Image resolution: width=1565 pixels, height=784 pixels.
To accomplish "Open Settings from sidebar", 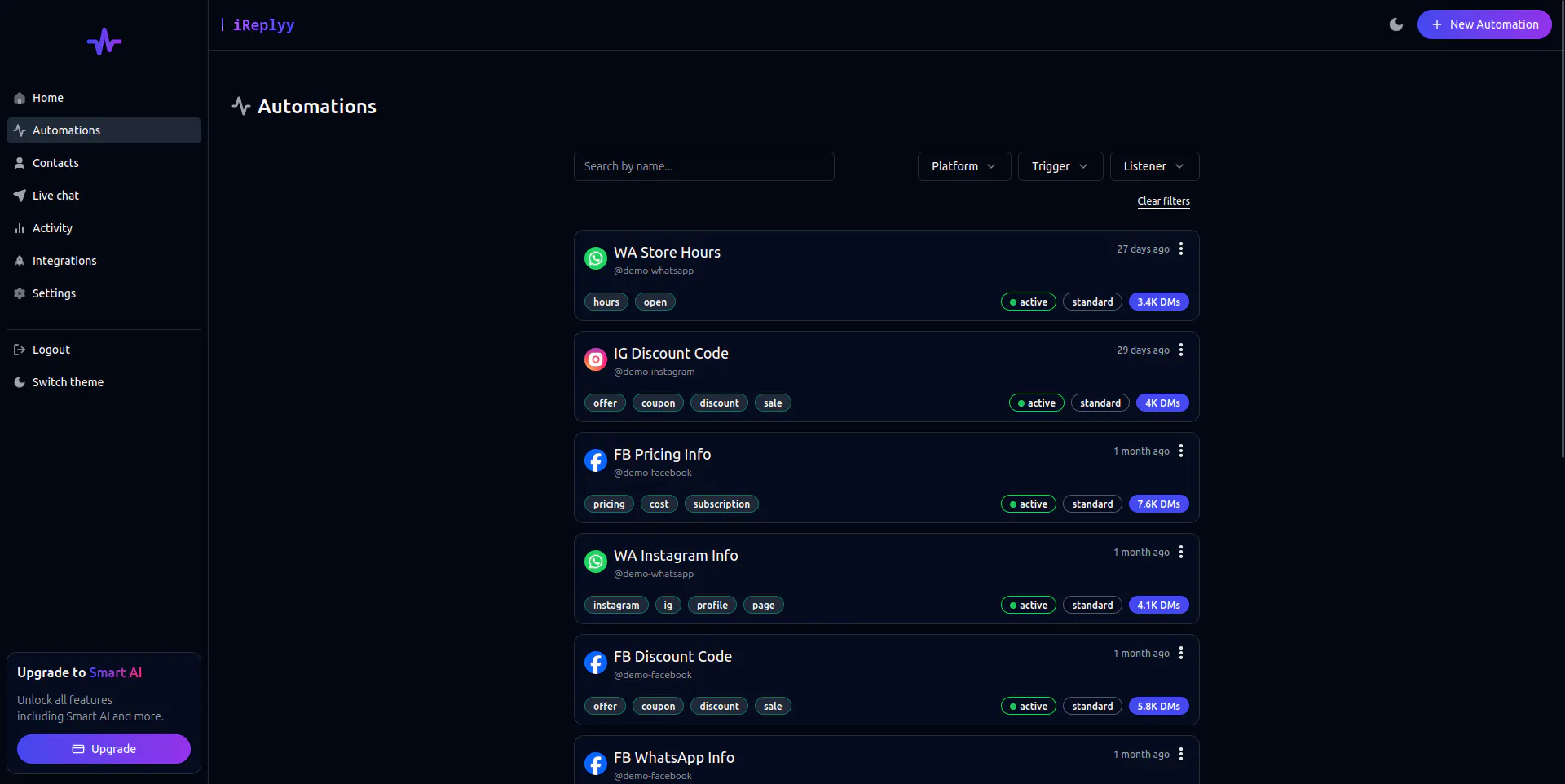I will coord(104,293).
